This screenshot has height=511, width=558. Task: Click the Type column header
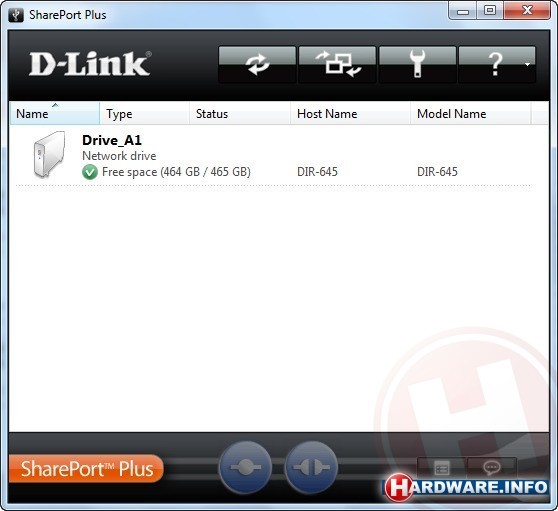tap(144, 114)
